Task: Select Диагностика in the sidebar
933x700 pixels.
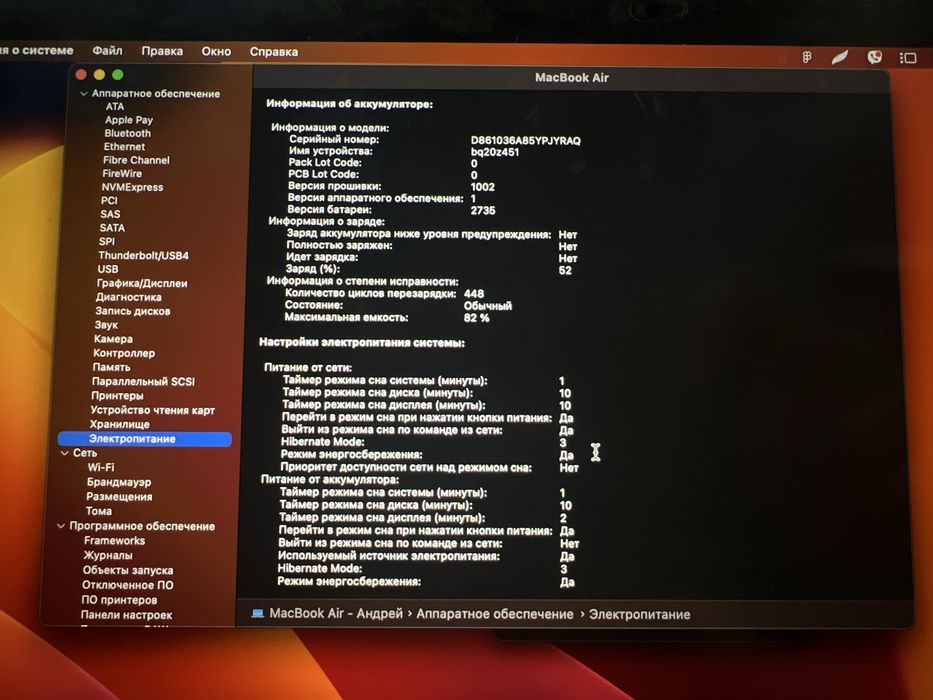Action: tap(129, 297)
